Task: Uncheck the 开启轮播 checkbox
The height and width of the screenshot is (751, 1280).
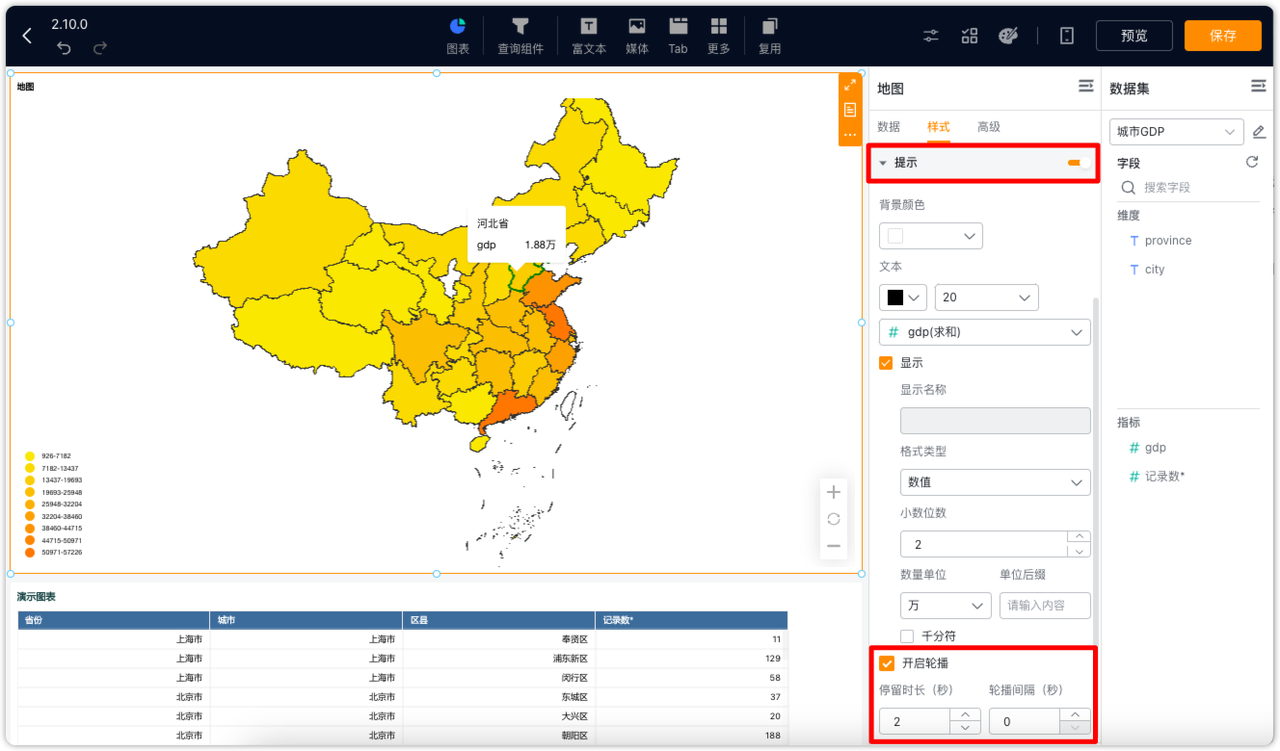Action: 886,663
